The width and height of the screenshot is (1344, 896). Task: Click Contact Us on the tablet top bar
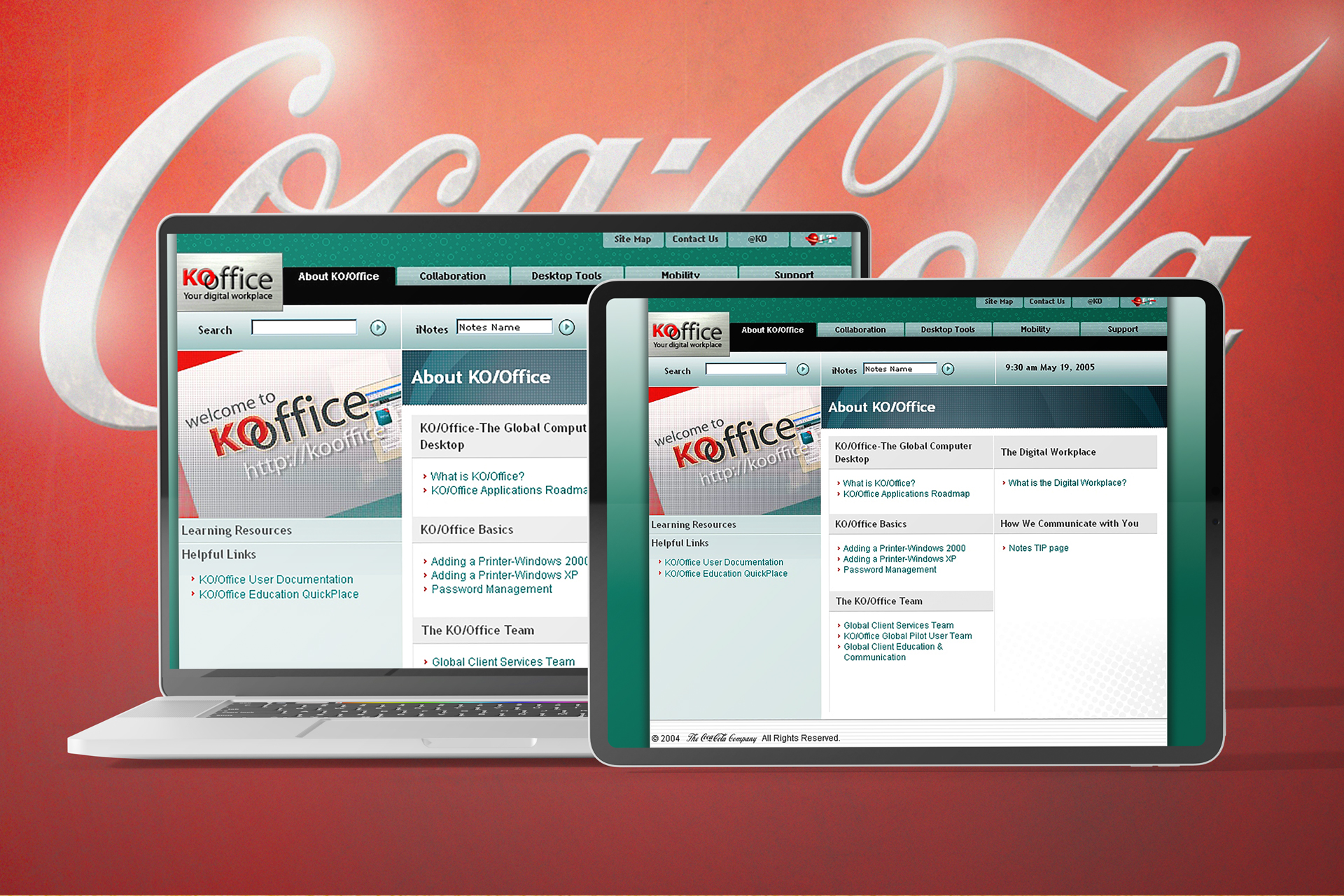tap(1046, 302)
